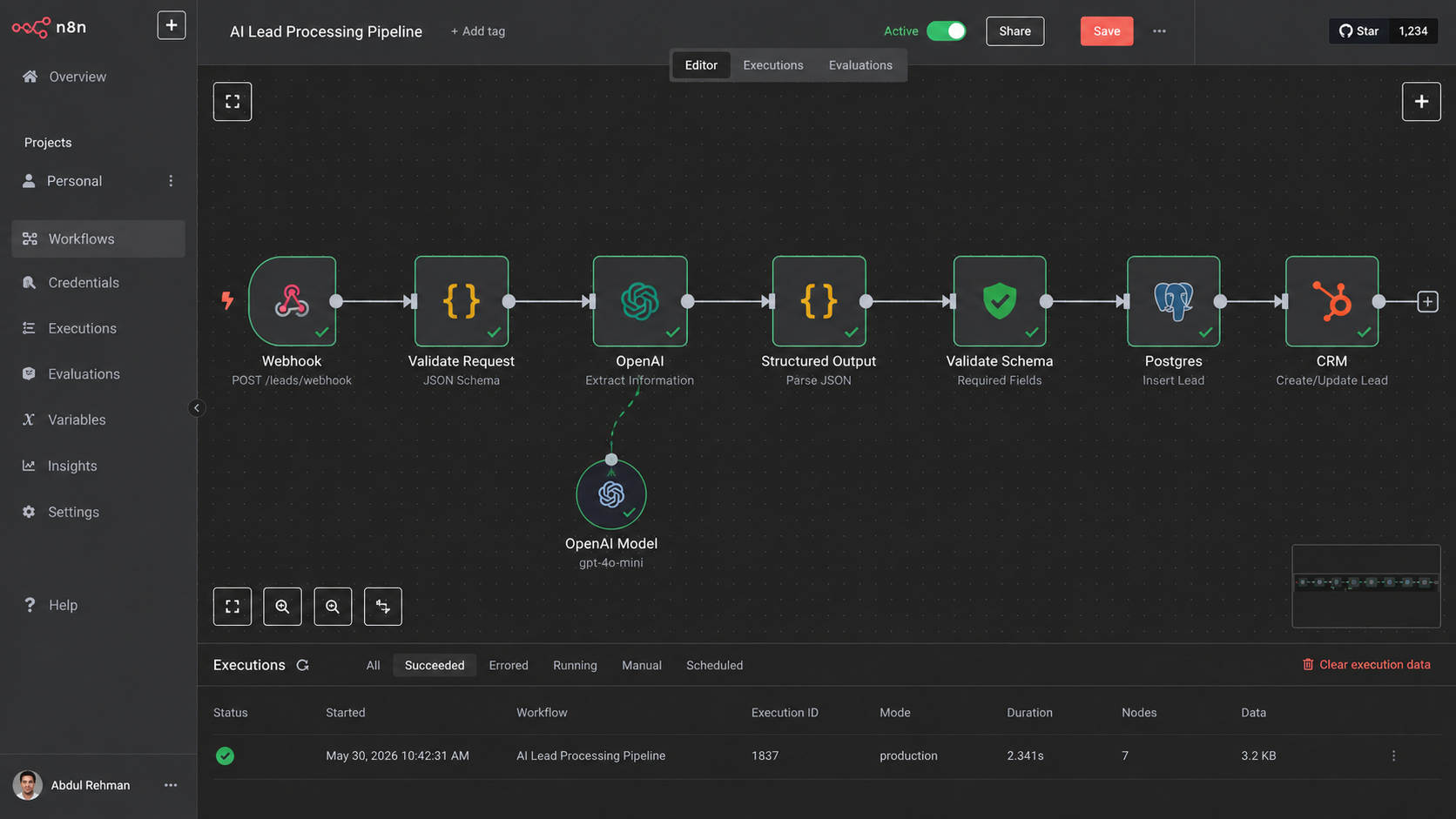The height and width of the screenshot is (819, 1456).
Task: Tidy up the workflow layout
Action: pyautogui.click(x=383, y=607)
